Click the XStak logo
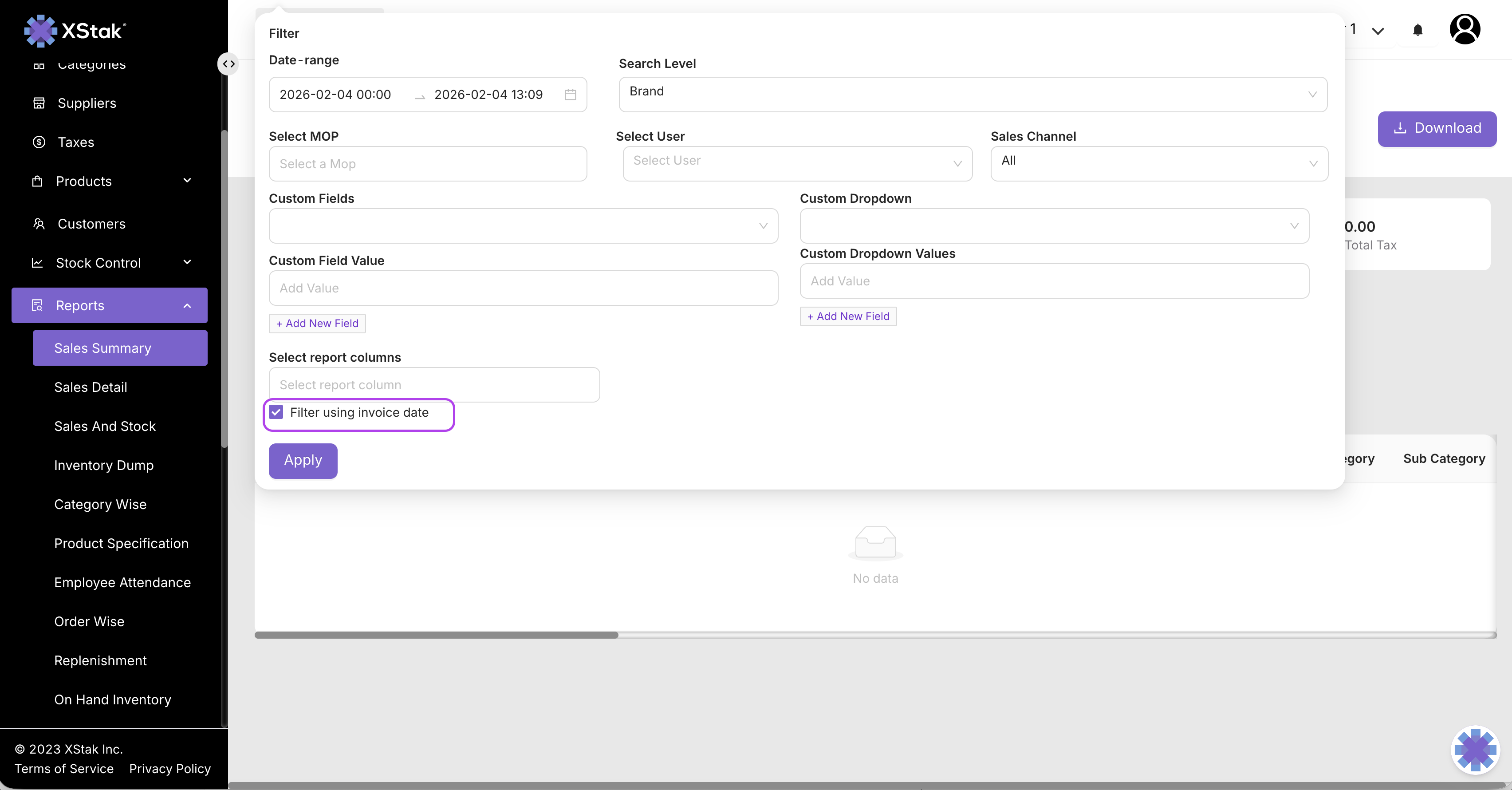The width and height of the screenshot is (1512, 790). pyautogui.click(x=75, y=31)
